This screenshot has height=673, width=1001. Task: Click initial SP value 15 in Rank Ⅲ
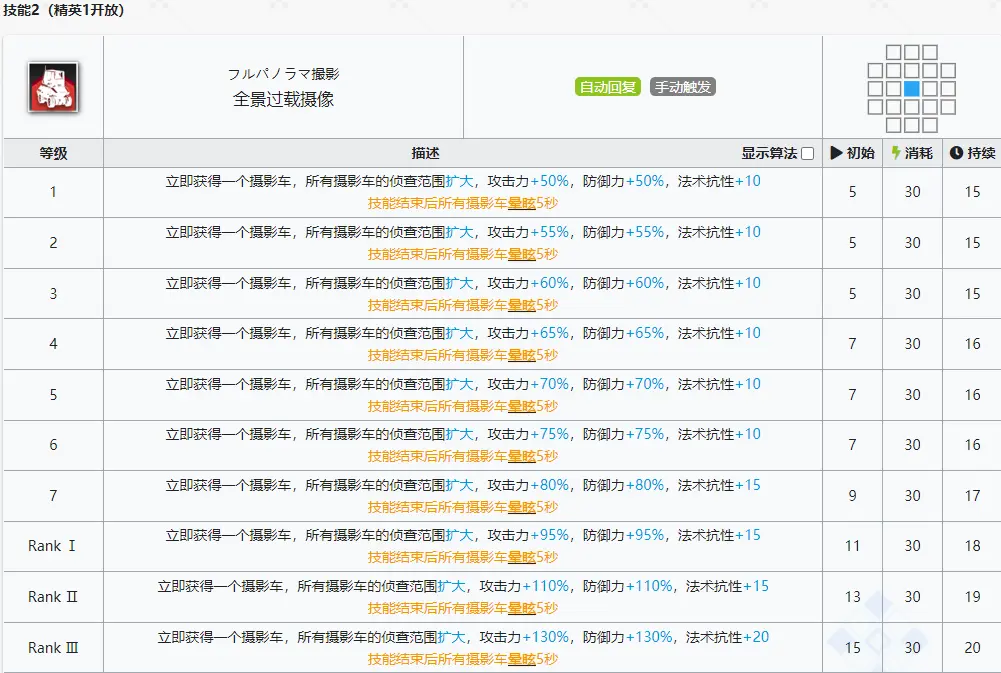(852, 647)
